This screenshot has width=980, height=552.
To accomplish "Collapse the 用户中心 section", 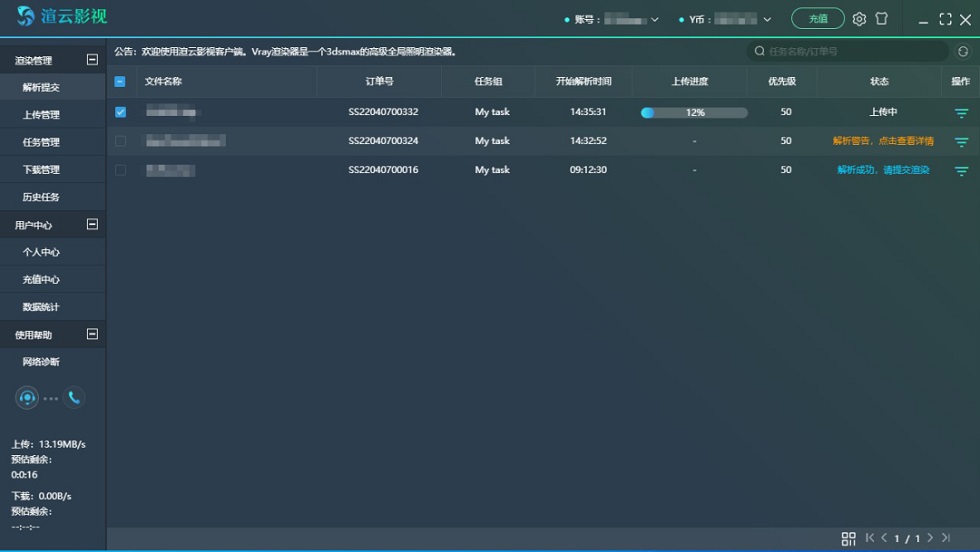I will click(93, 225).
